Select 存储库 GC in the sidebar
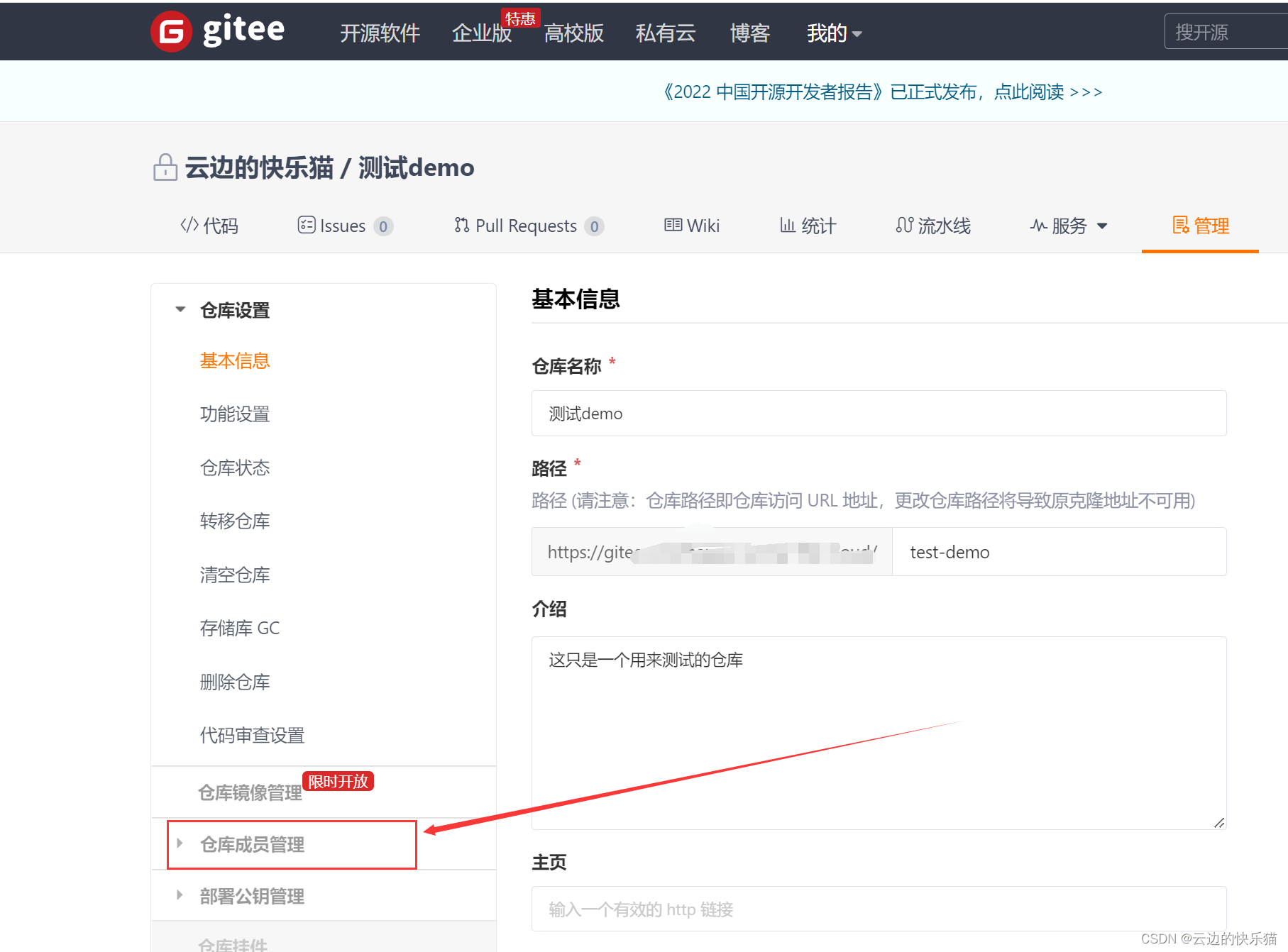This screenshot has width=1288, height=952. [240, 628]
